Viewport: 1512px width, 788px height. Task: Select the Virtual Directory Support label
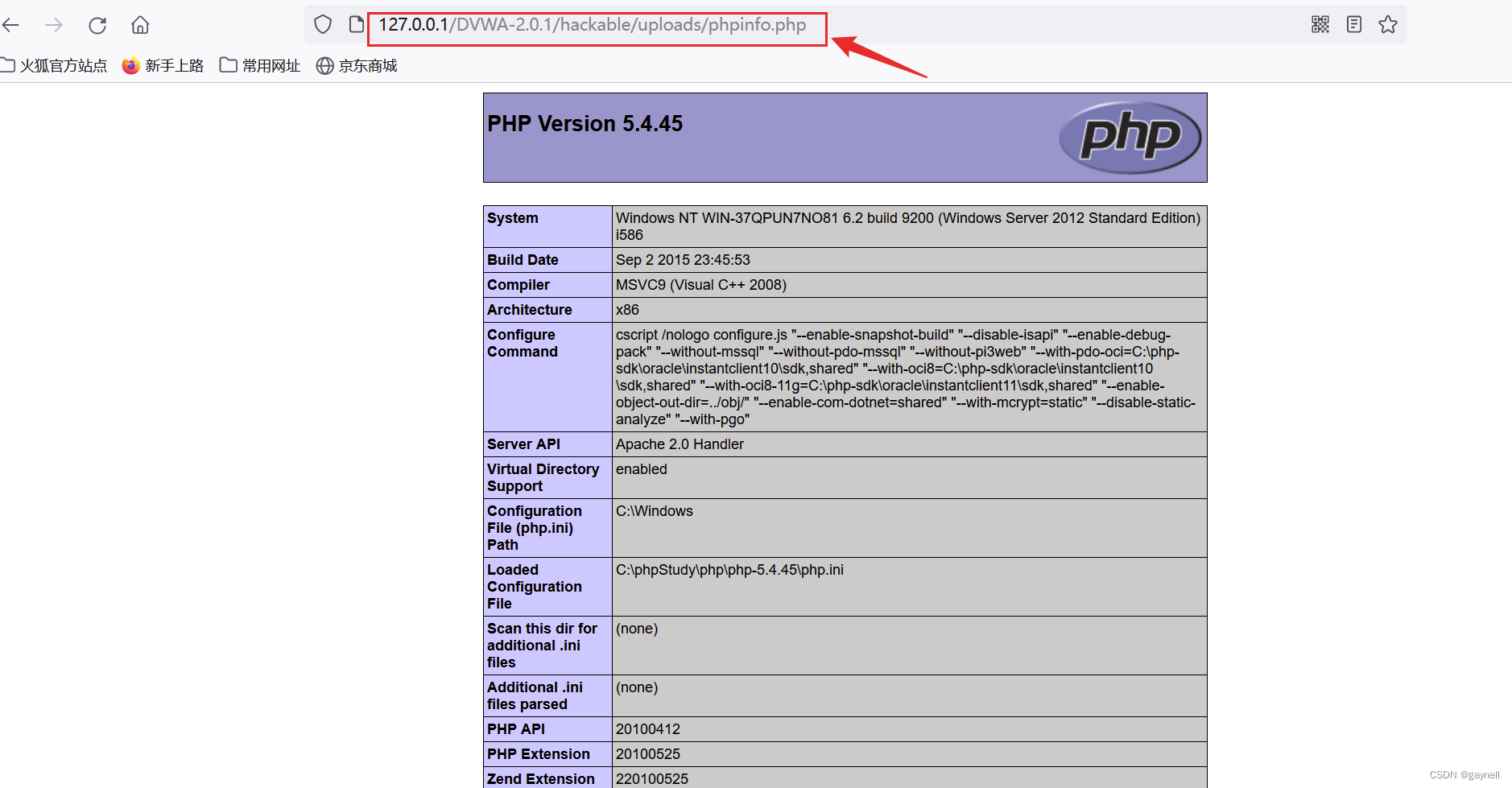click(543, 477)
